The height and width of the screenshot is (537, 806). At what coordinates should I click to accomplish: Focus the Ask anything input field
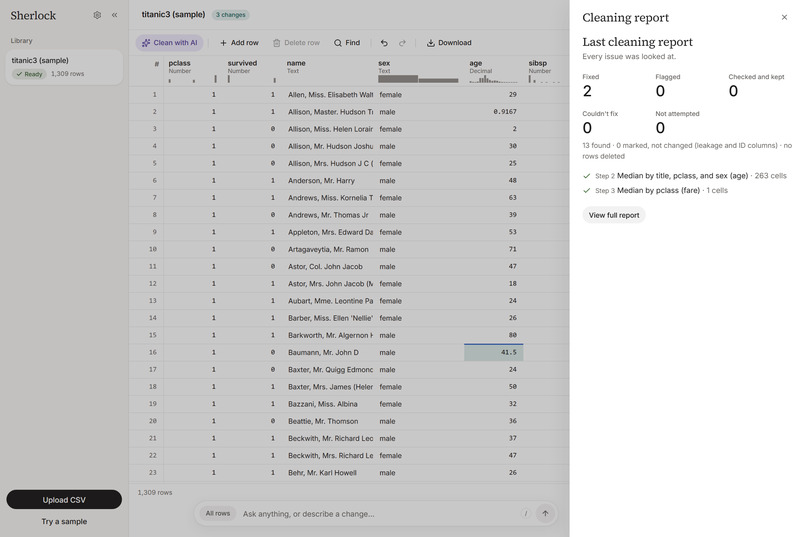[x=378, y=513]
